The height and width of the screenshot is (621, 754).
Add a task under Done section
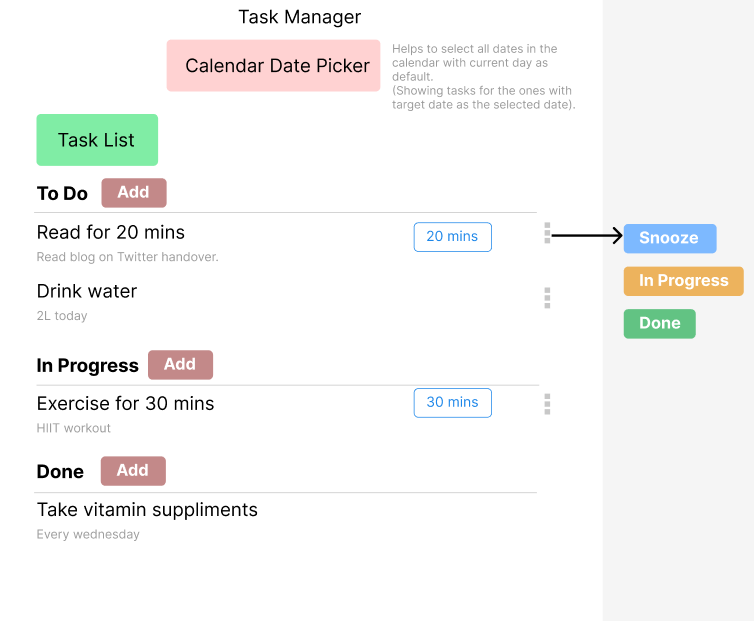(133, 471)
